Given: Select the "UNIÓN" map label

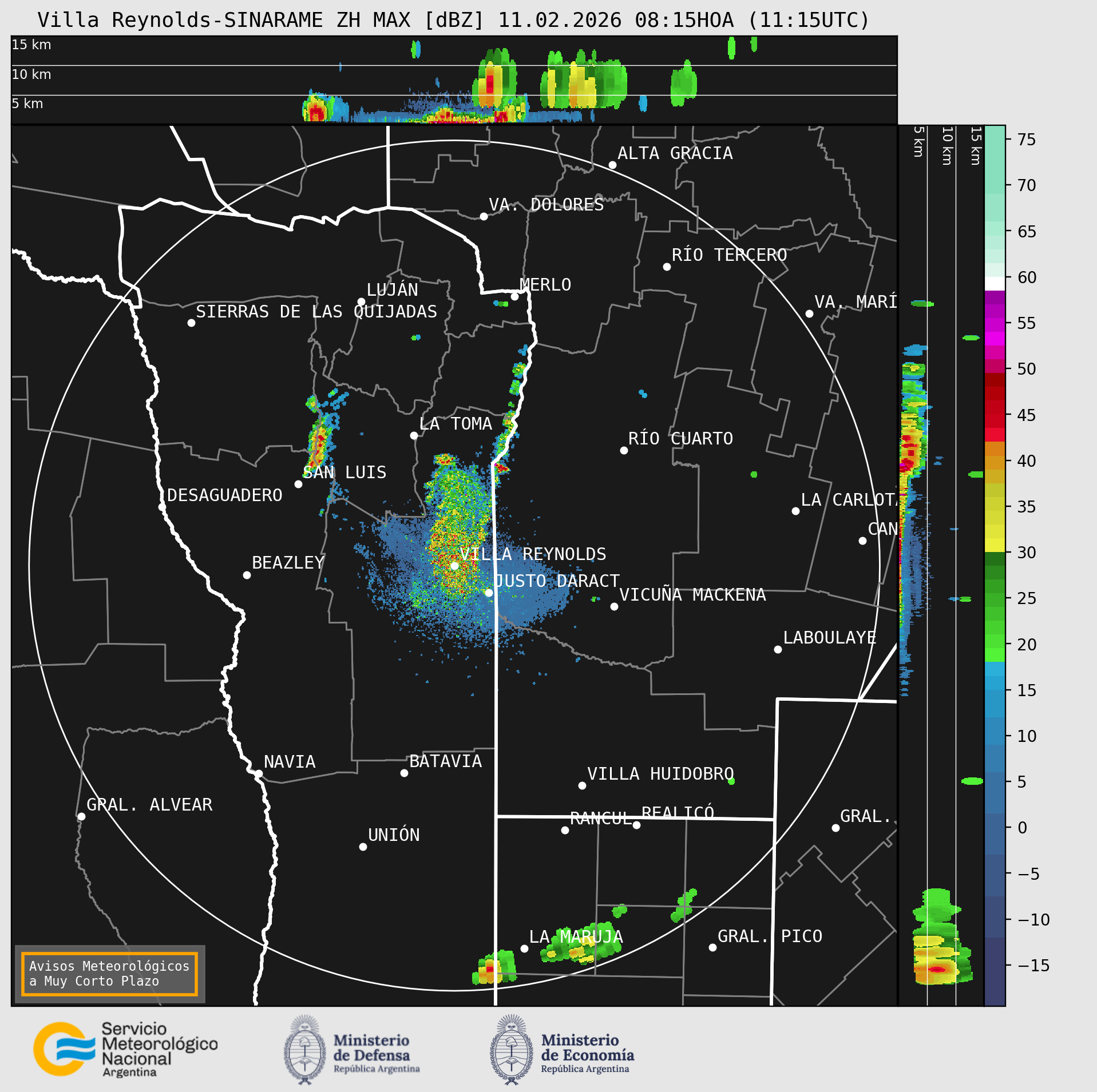Looking at the screenshot, I should pos(394,835).
